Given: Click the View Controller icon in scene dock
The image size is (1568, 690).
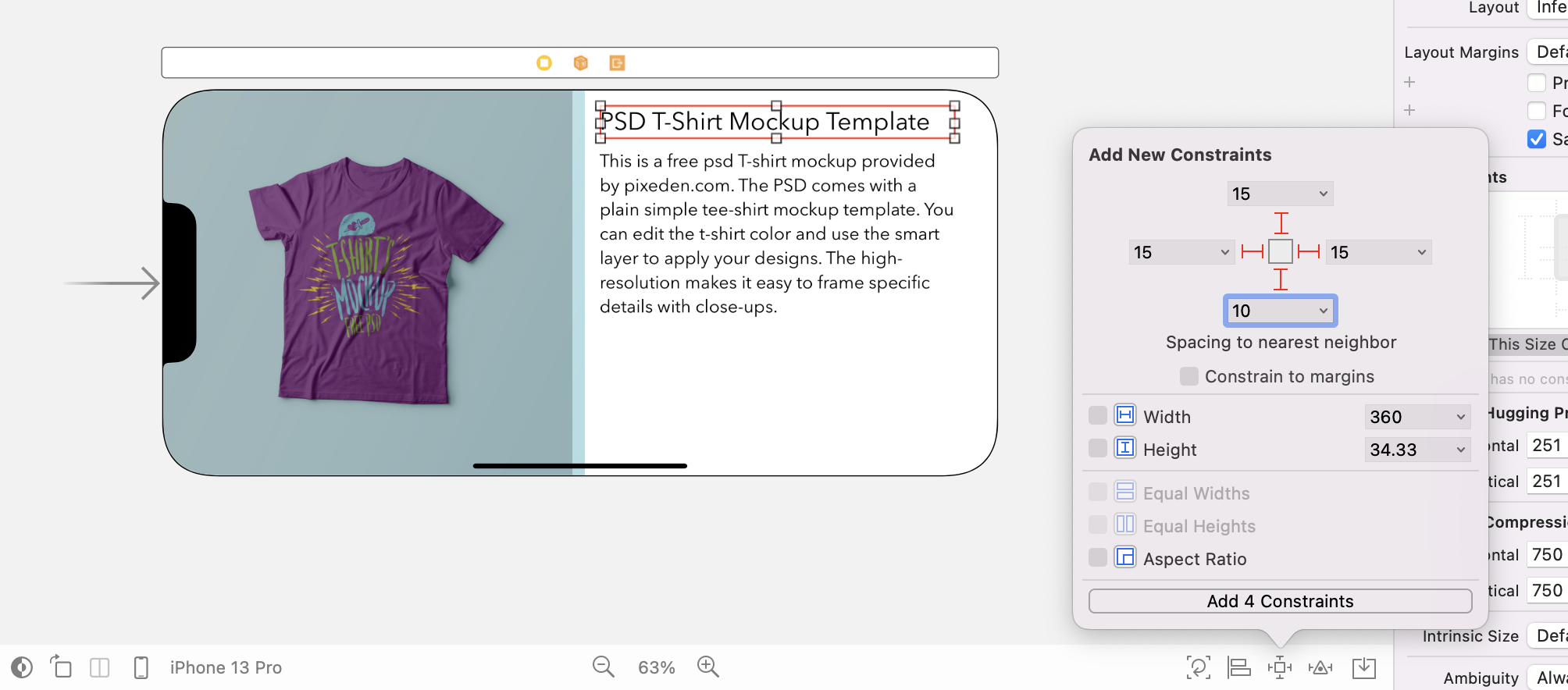Looking at the screenshot, I should coord(544,63).
